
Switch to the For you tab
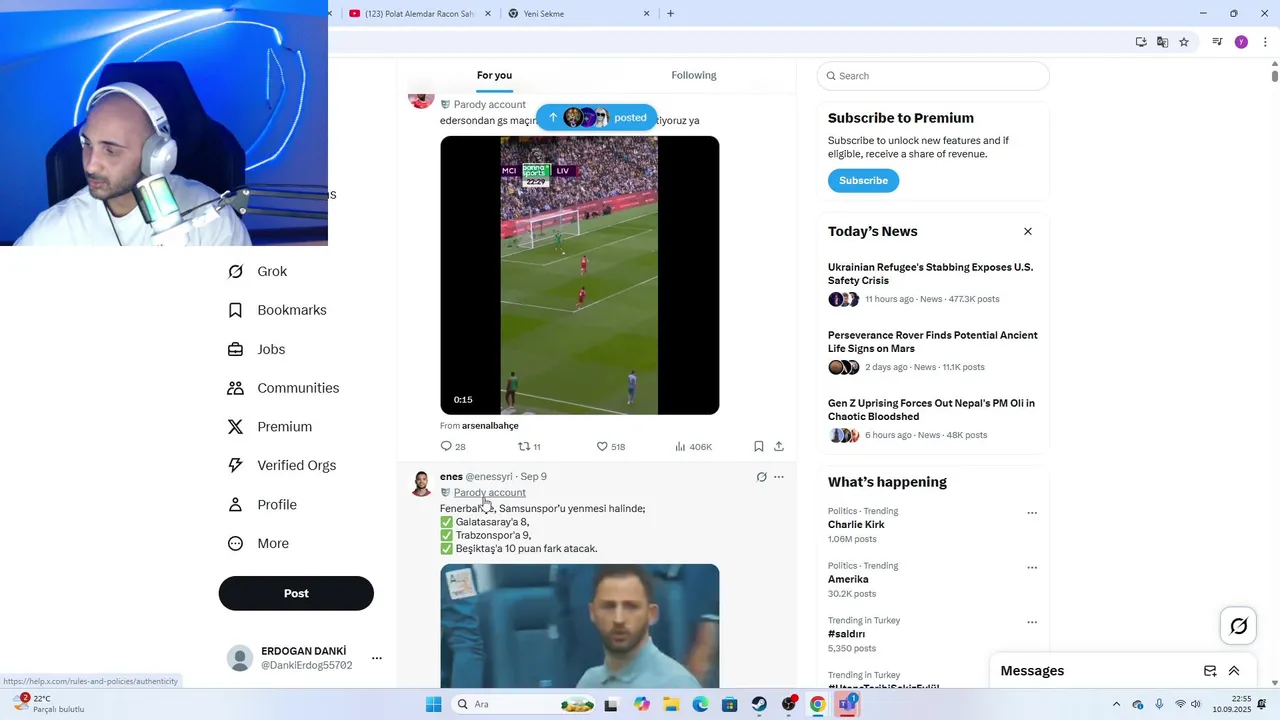[x=494, y=75]
